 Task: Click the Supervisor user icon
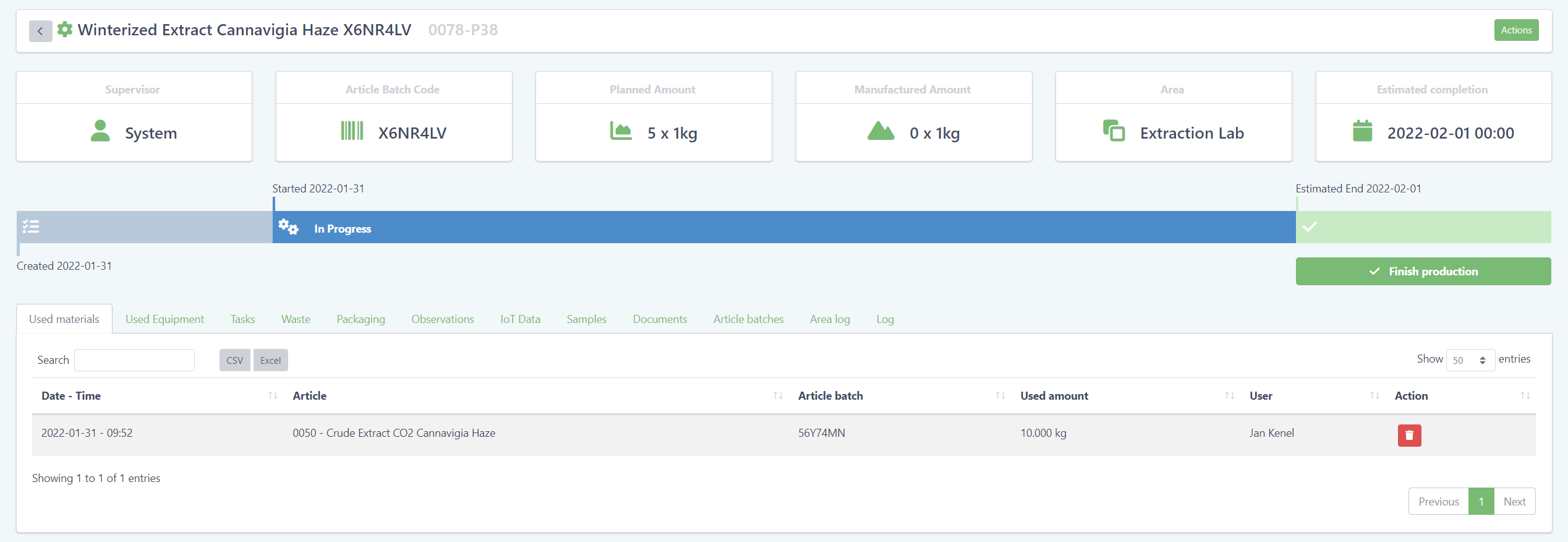pyautogui.click(x=100, y=131)
